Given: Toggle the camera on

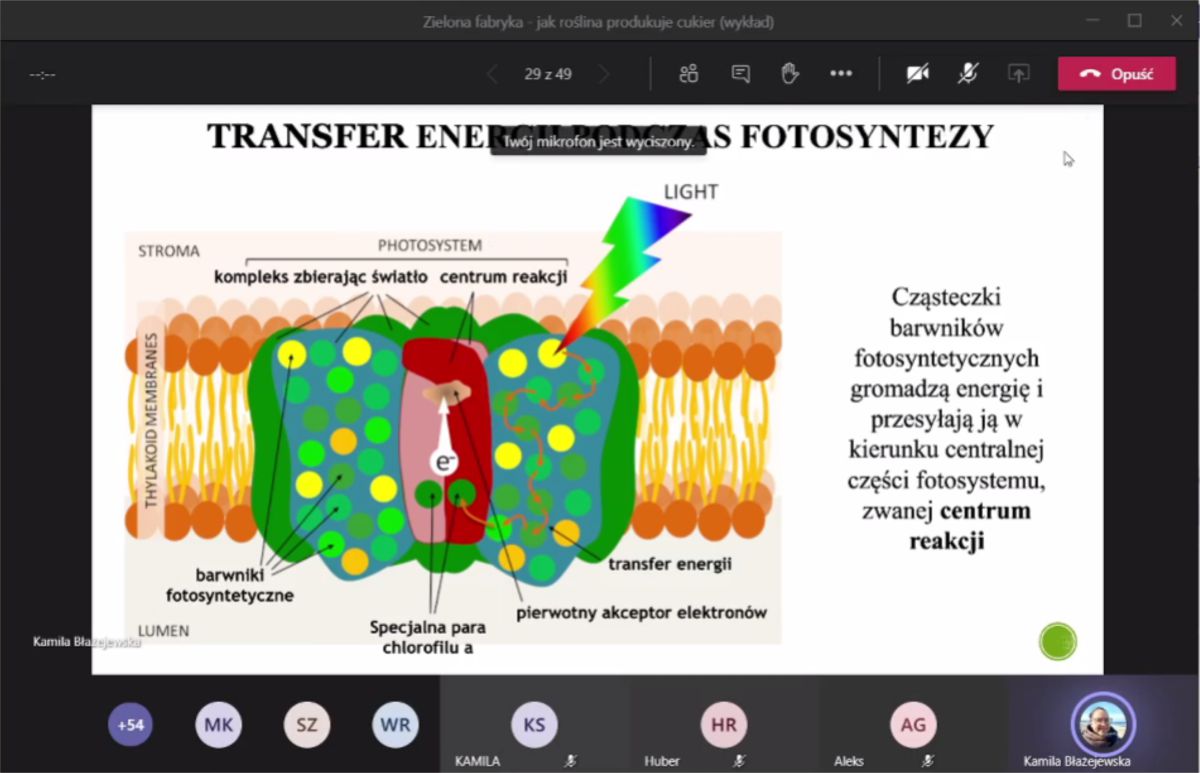Looking at the screenshot, I should [917, 74].
